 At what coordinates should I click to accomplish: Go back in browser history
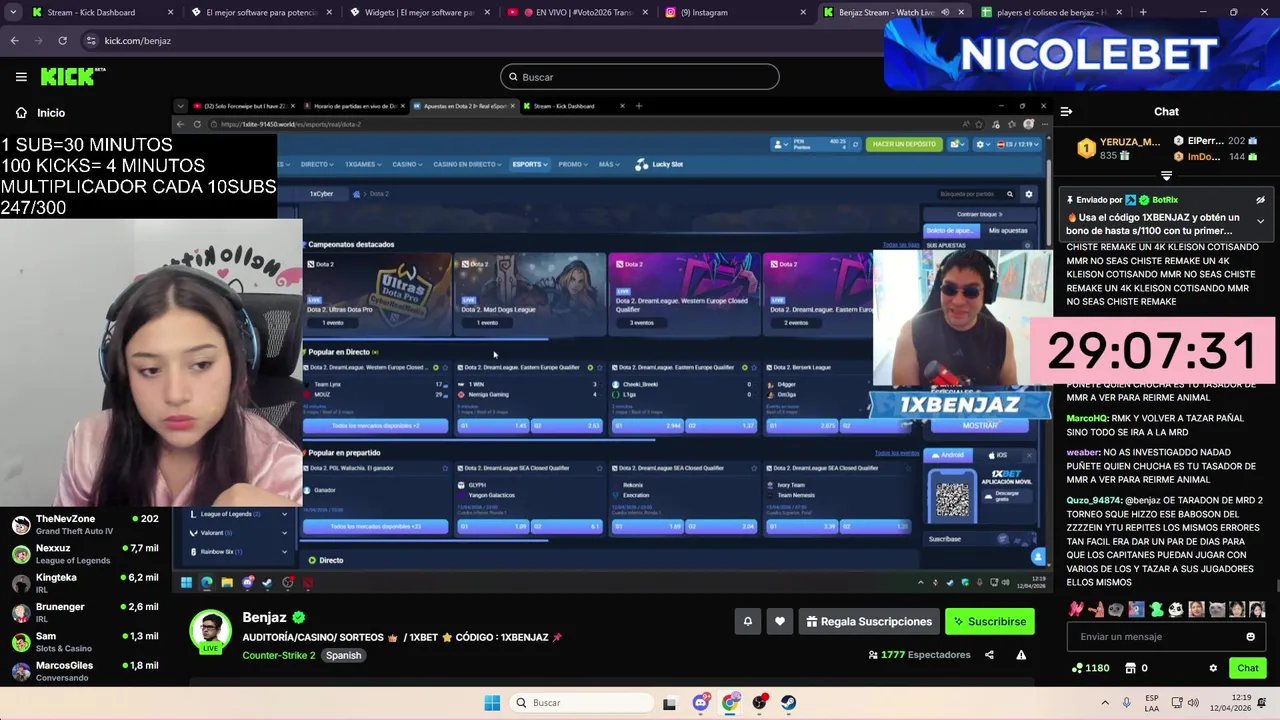point(14,41)
